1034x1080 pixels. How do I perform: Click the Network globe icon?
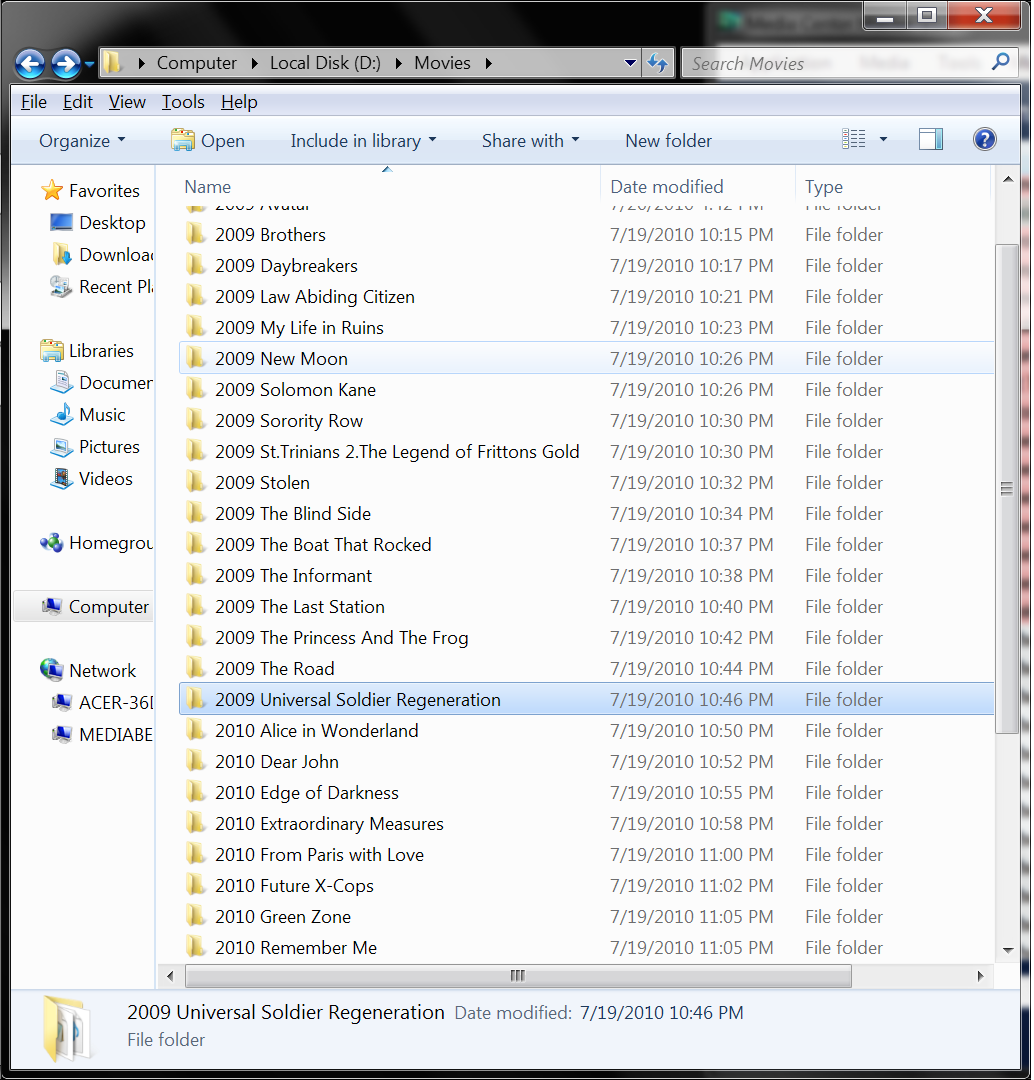(52, 670)
